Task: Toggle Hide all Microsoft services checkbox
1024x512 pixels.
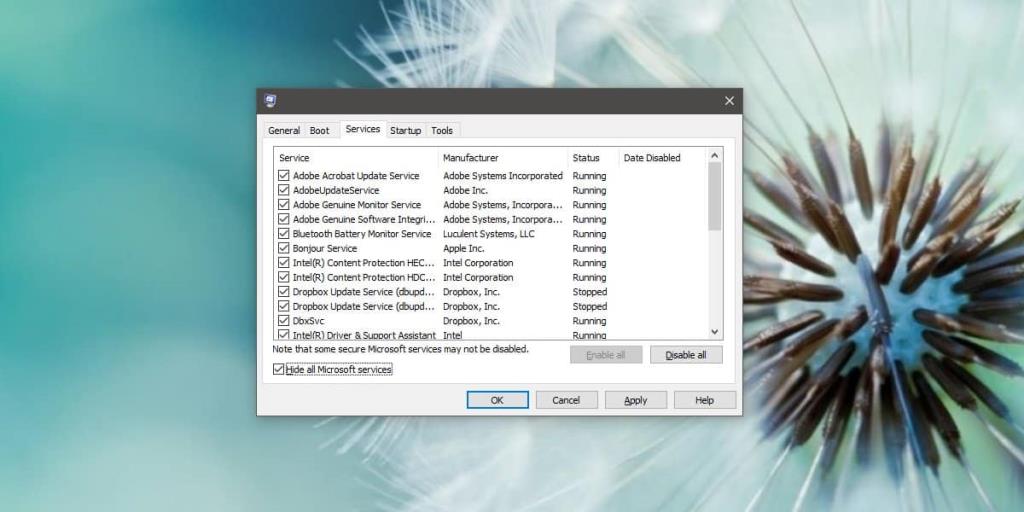Action: click(x=279, y=370)
